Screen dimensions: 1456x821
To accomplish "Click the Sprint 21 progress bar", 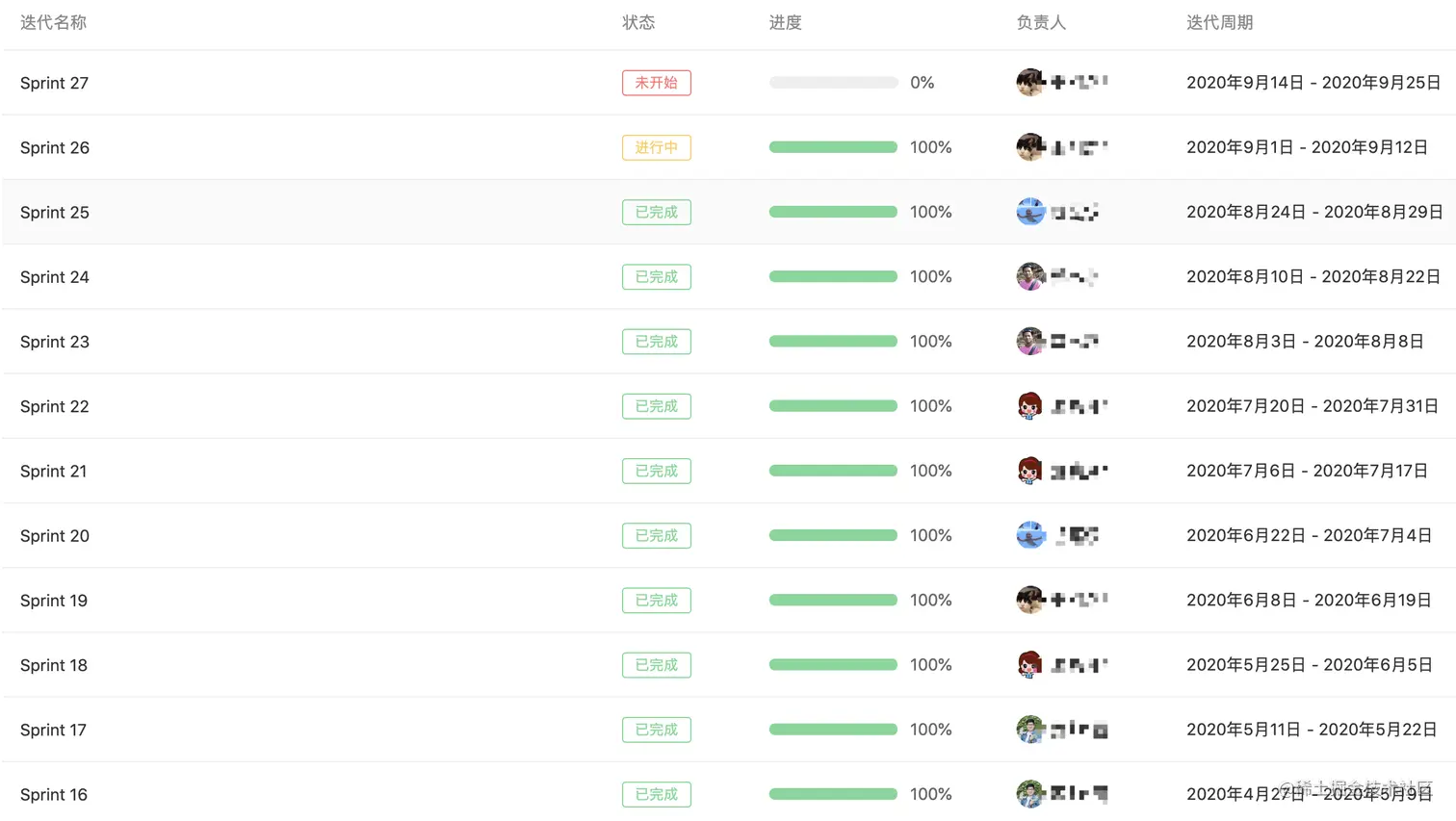I will point(833,471).
